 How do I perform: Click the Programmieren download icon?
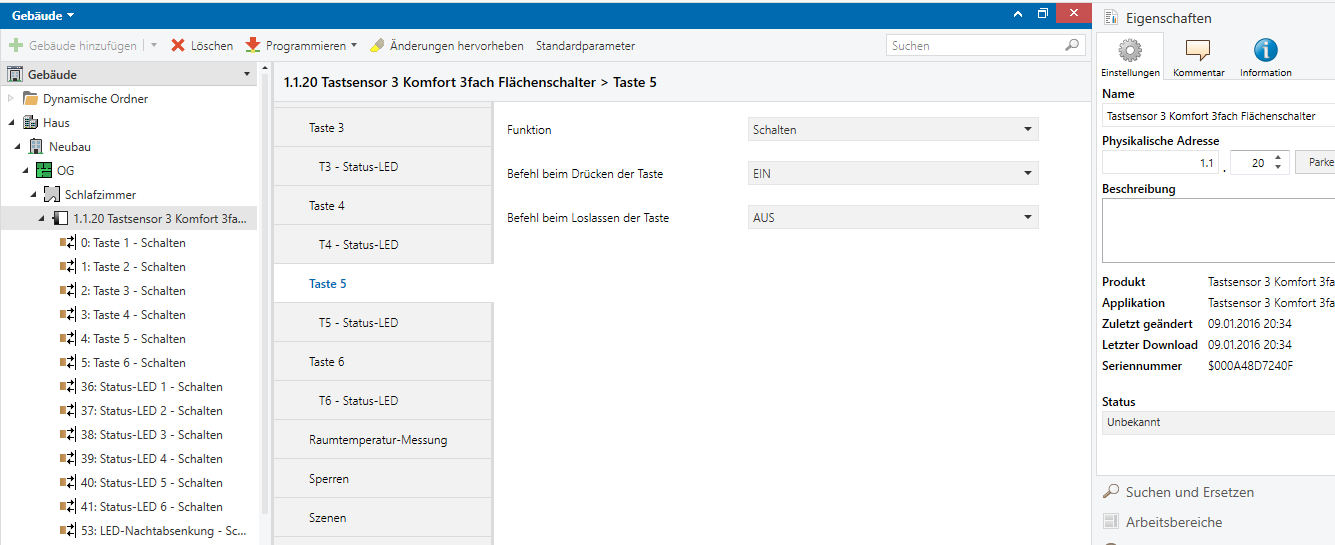point(253,46)
